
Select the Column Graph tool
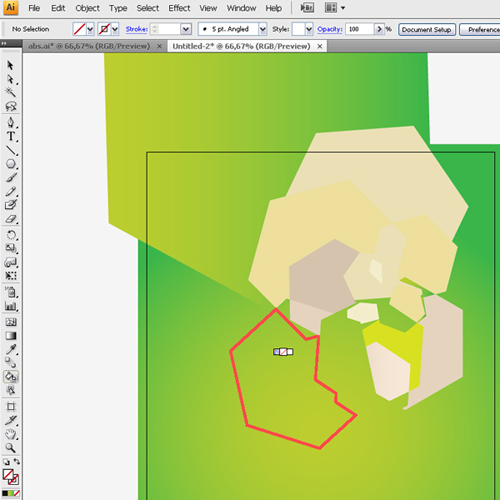click(x=11, y=306)
